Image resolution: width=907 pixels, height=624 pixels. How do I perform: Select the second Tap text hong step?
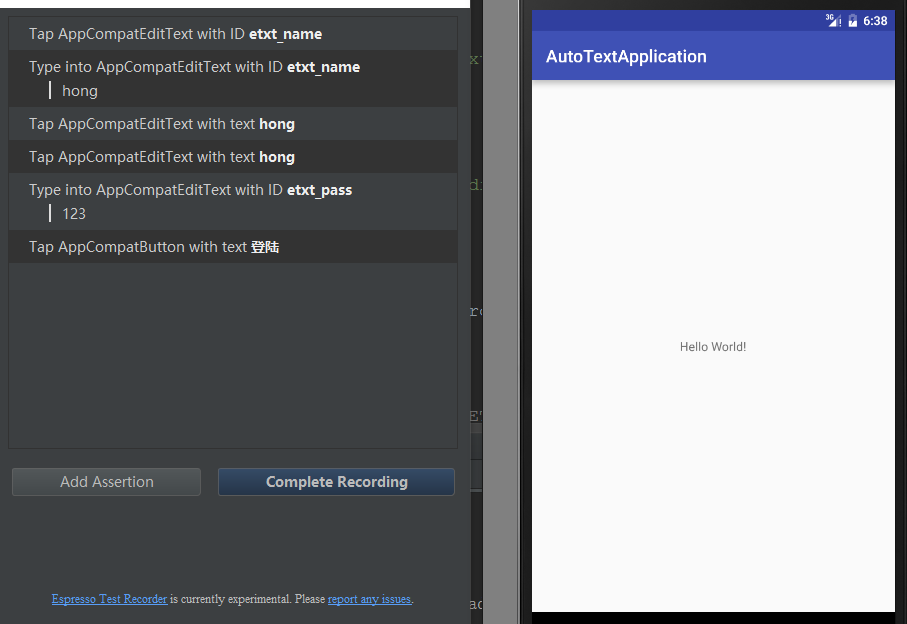click(162, 157)
